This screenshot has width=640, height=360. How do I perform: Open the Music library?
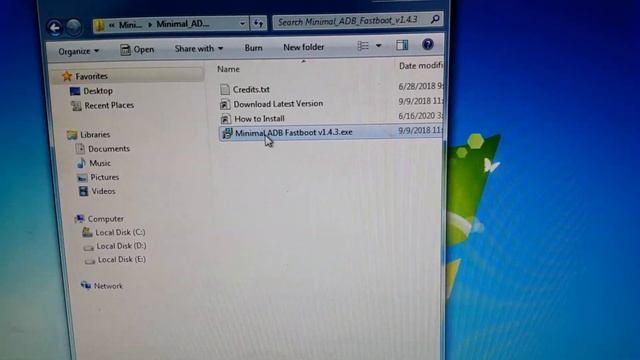(x=100, y=163)
